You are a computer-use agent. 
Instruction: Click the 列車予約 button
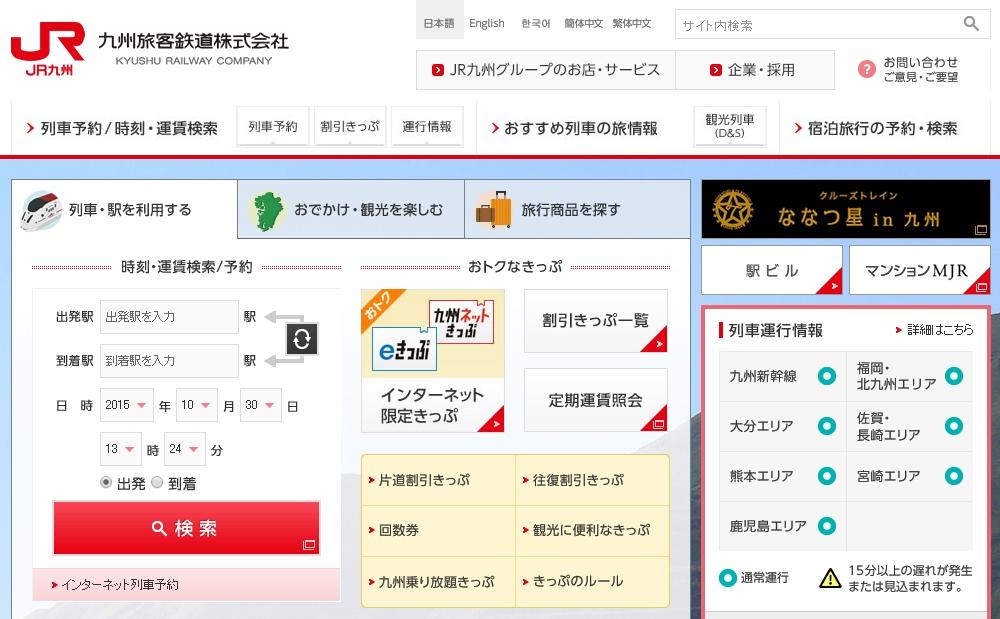tap(273, 126)
